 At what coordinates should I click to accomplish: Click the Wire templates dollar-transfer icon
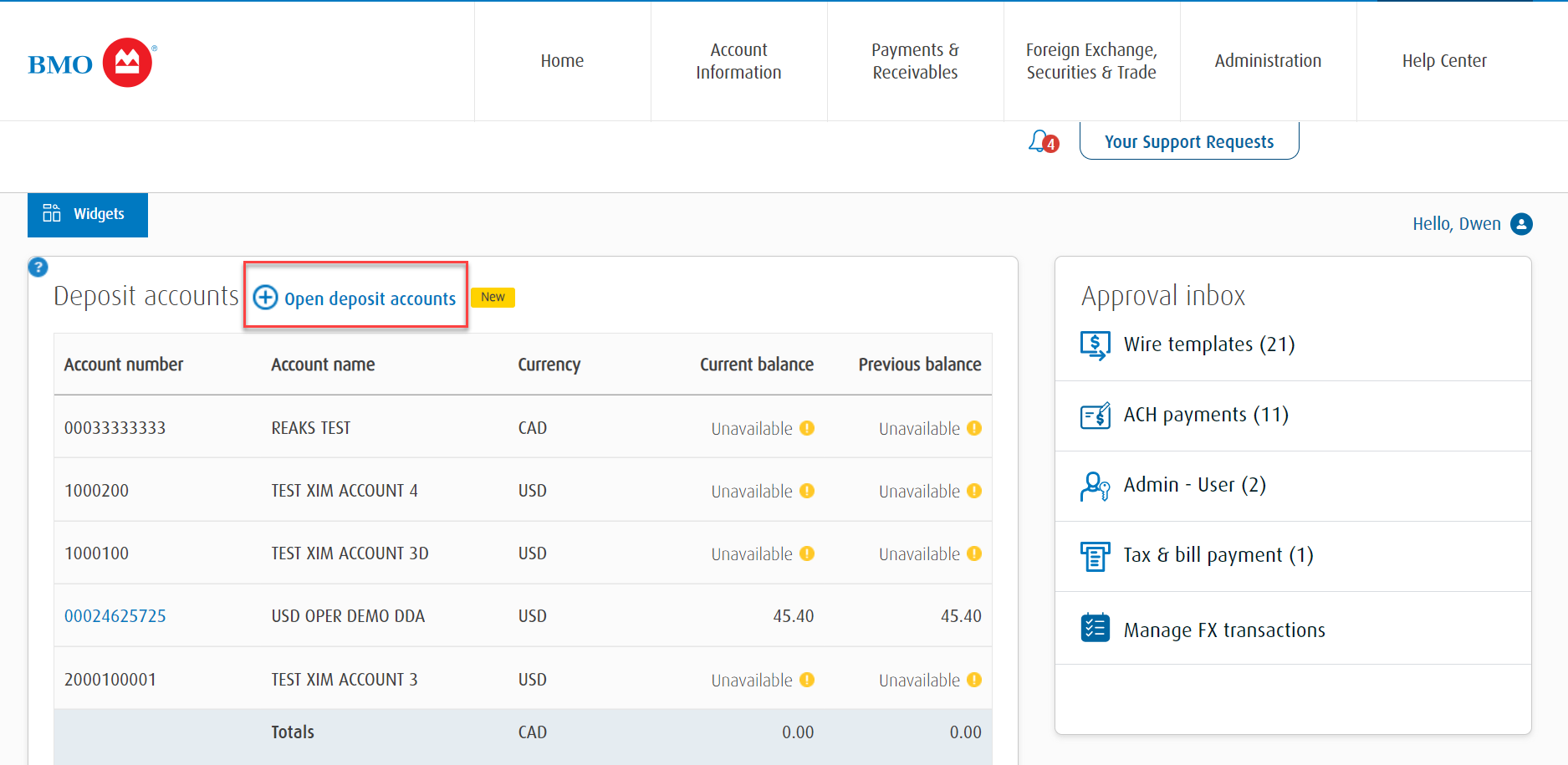click(x=1095, y=344)
